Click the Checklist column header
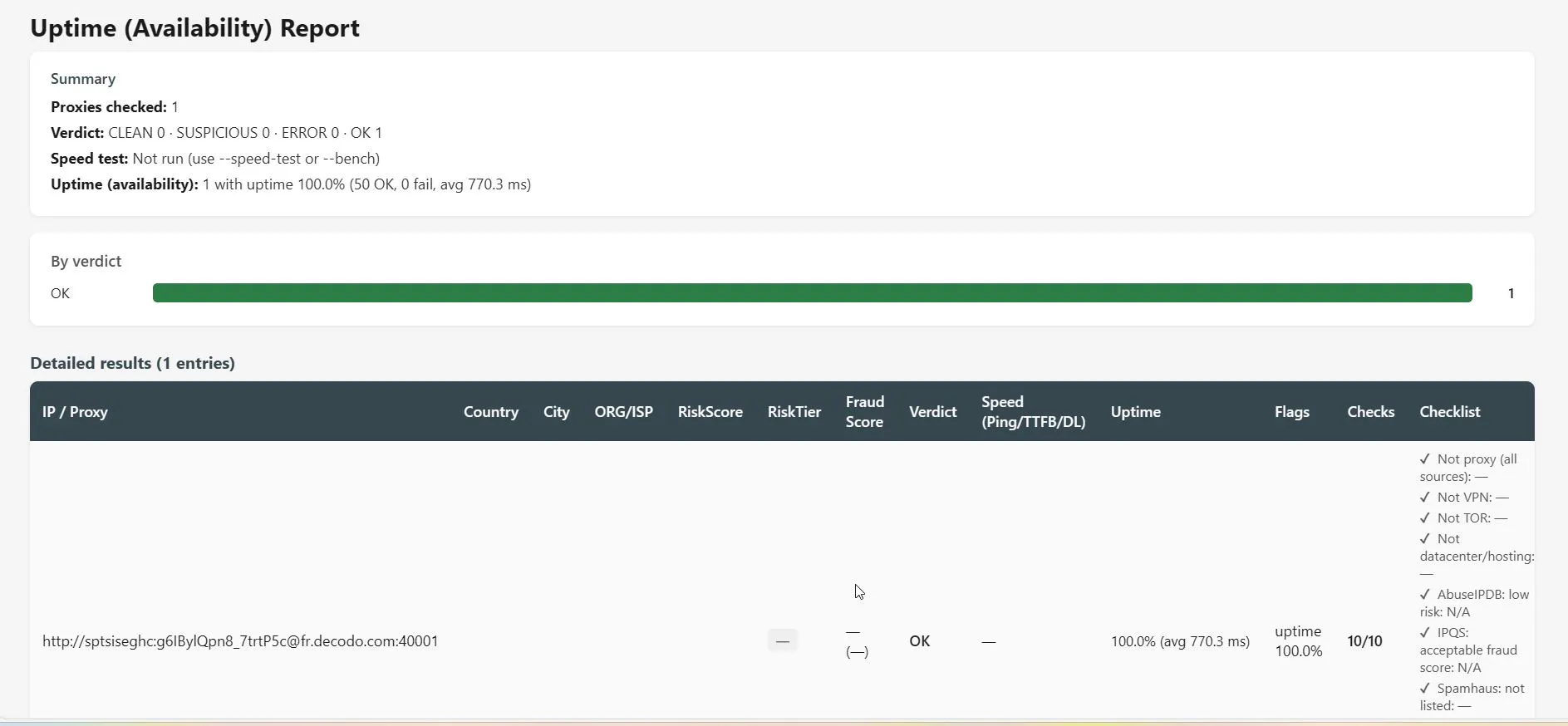Image resolution: width=1568 pixels, height=726 pixels. click(x=1450, y=412)
